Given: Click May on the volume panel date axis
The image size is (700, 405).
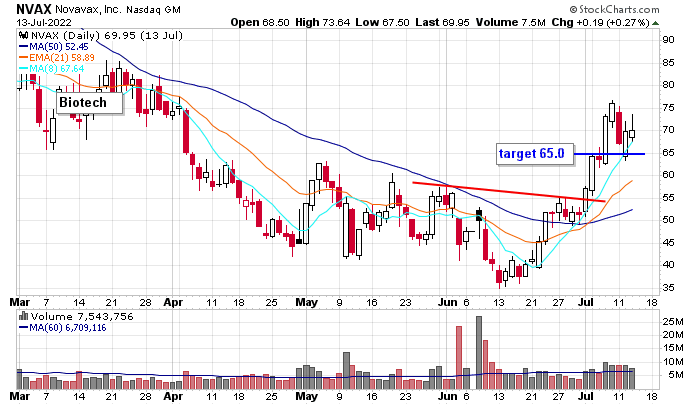Looking at the screenshot, I should click(x=306, y=396).
